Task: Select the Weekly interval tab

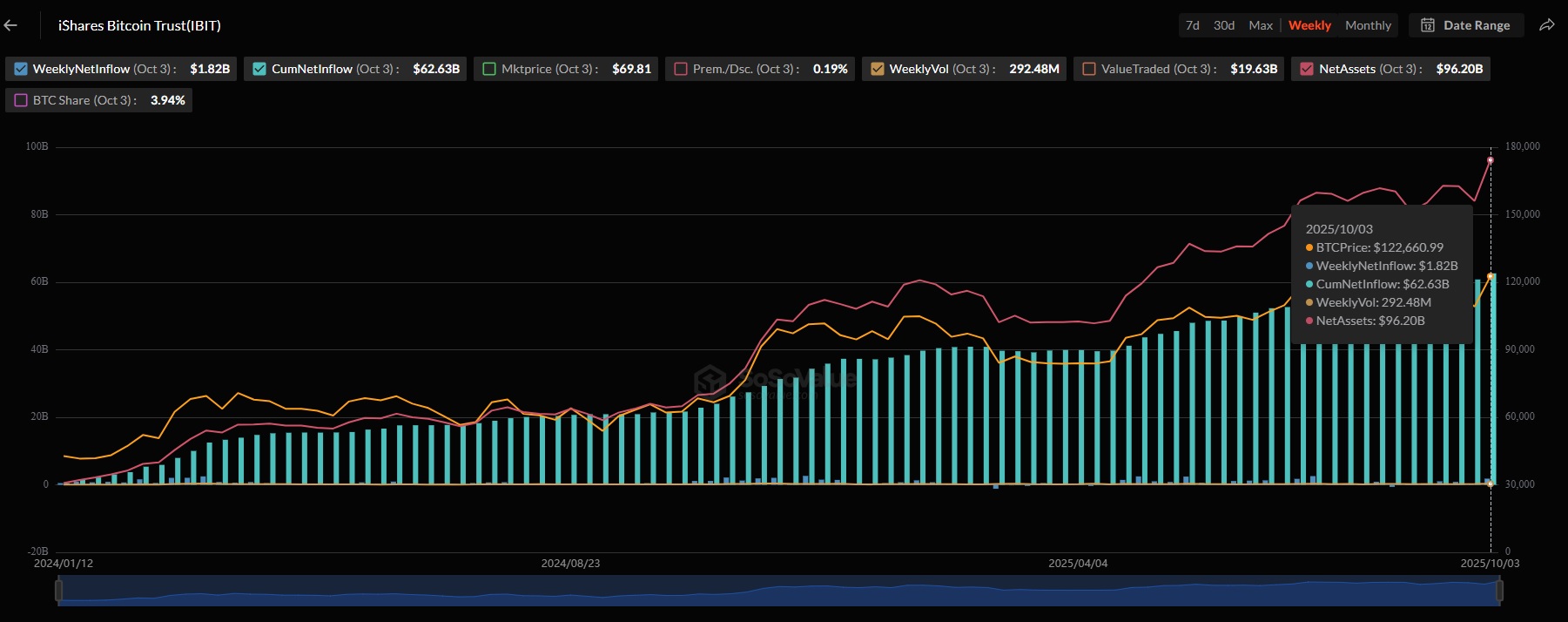Action: (x=1309, y=25)
